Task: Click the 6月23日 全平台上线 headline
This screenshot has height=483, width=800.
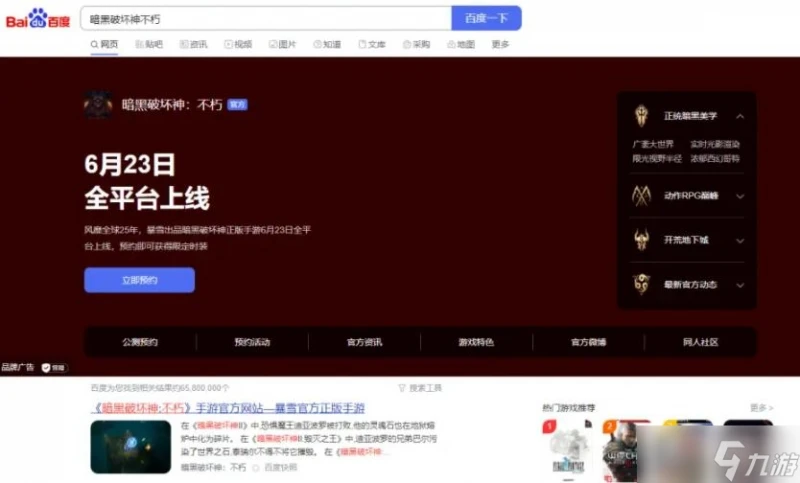Action: pos(147,182)
